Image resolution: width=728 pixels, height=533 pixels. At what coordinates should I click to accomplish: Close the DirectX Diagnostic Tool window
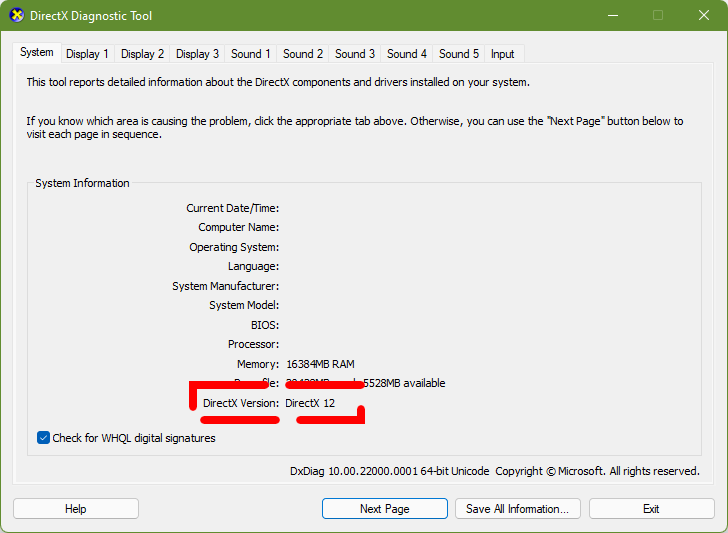[704, 15]
